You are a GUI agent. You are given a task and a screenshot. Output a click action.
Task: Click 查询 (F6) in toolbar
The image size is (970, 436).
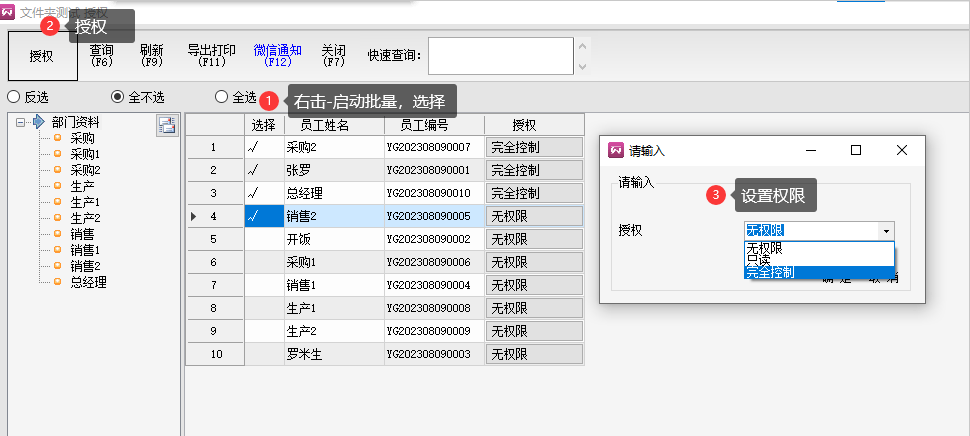tap(101, 55)
